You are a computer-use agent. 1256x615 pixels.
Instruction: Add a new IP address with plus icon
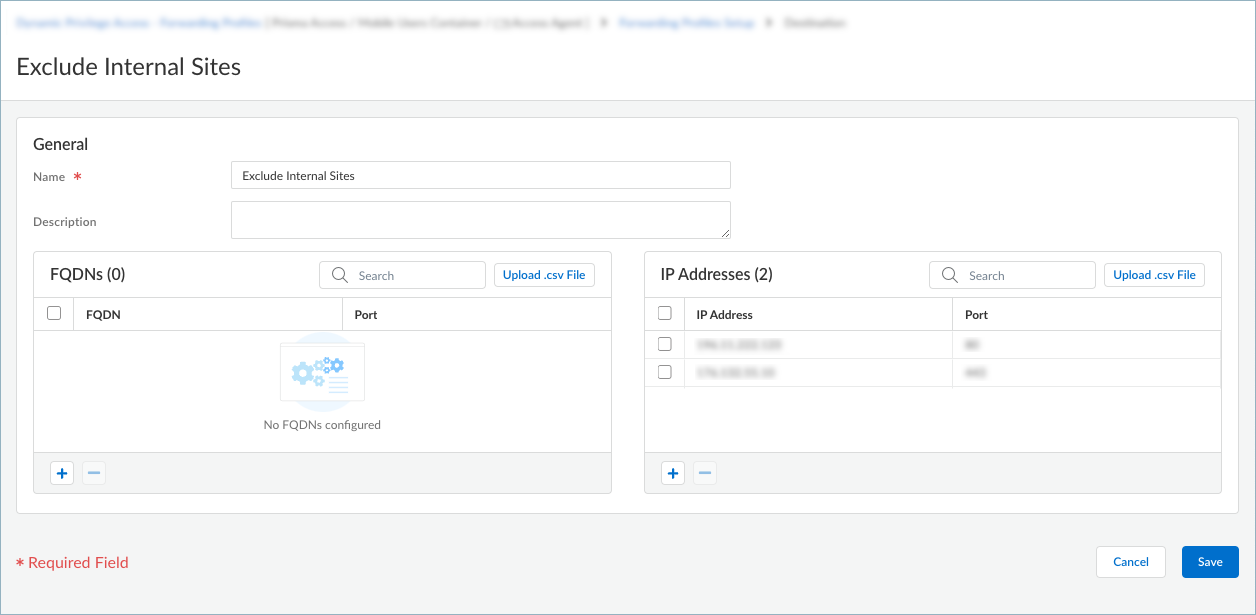tap(673, 473)
